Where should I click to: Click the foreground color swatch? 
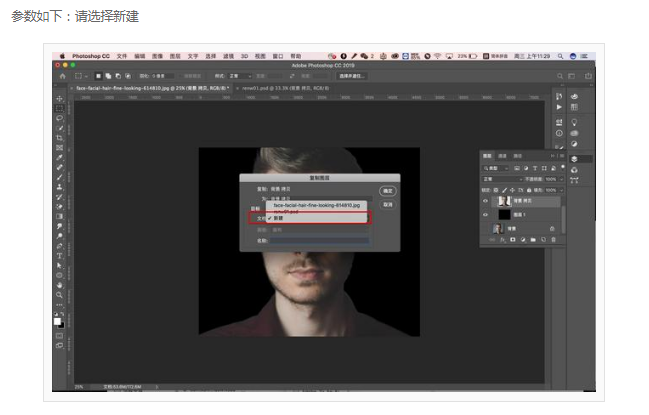(58, 321)
